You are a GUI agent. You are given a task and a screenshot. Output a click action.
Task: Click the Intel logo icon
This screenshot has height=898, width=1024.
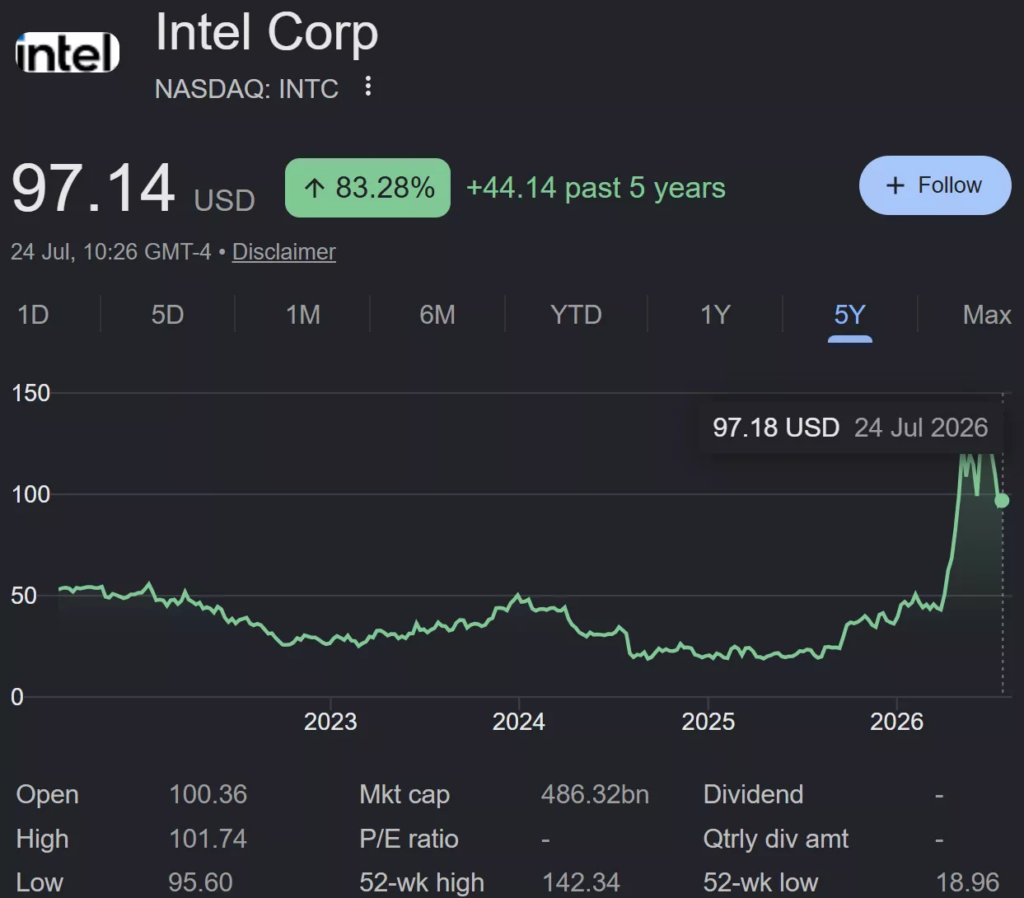click(67, 52)
